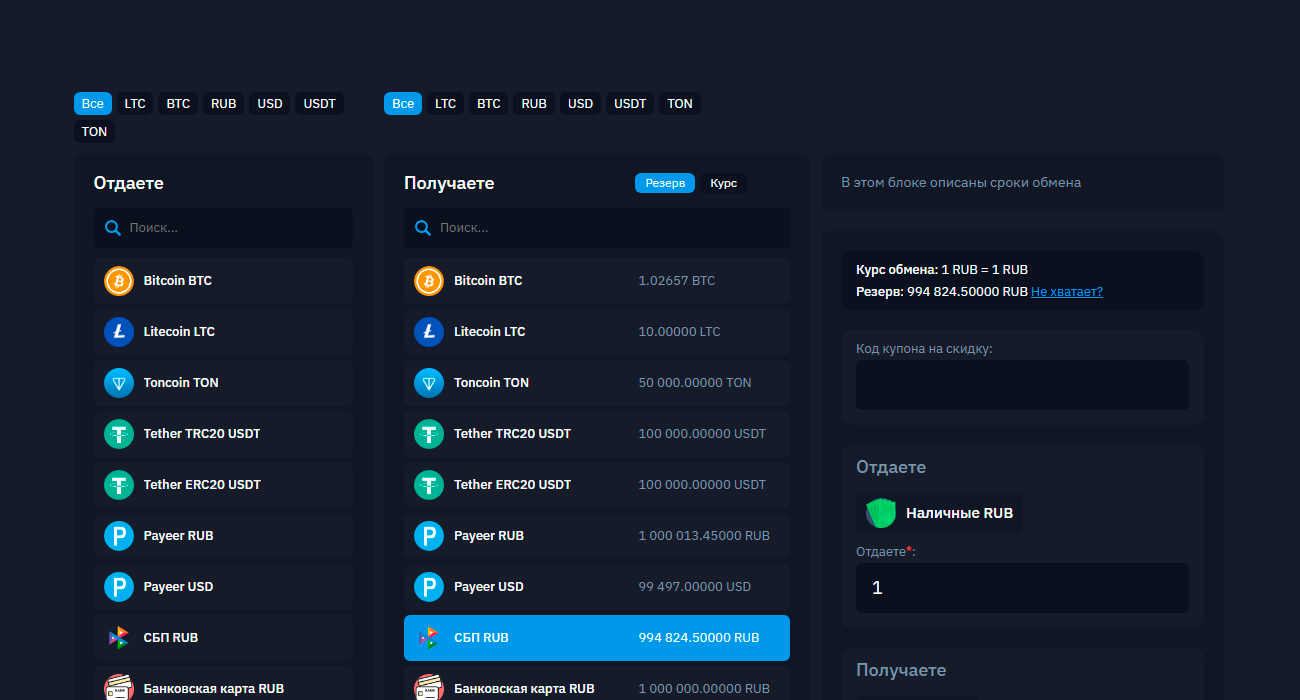Screen dimensions: 1300x700
Task: Click the Отдаете amount field showing 1
Action: (1022, 588)
